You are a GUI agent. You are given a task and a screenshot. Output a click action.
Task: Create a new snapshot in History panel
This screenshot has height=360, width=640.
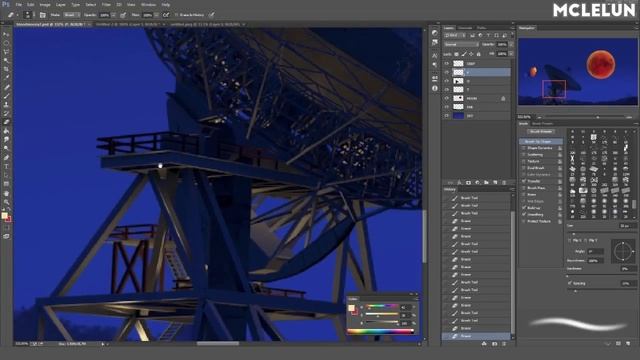pos(494,344)
